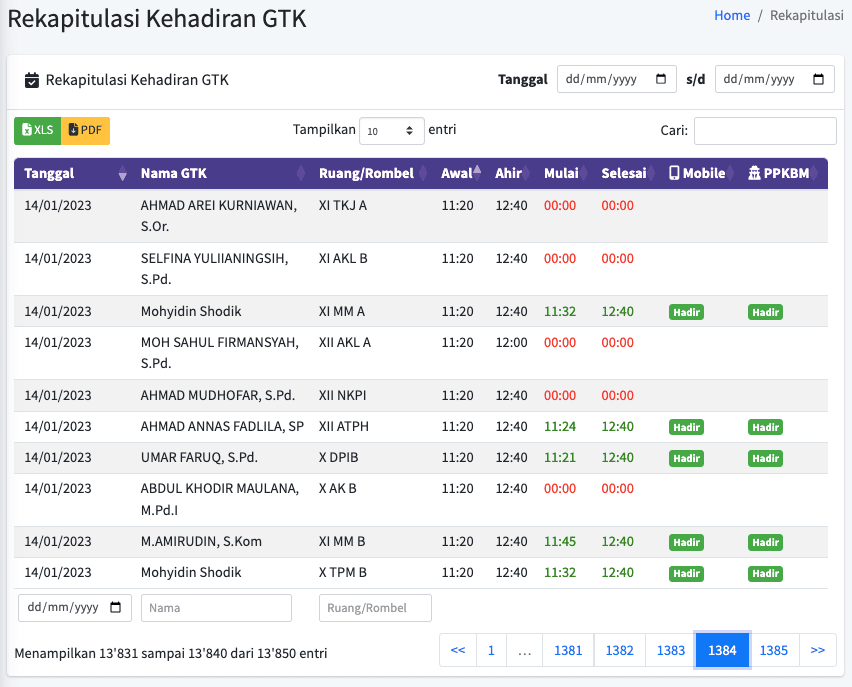
Task: Open calendar picker in Tanggal start field
Action: [661, 79]
